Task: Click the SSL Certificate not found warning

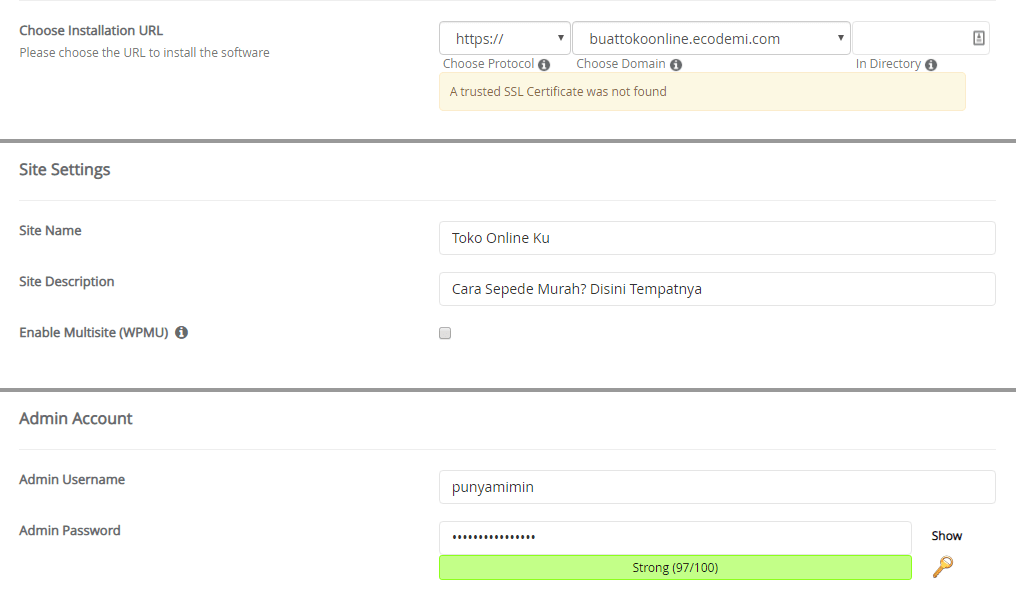Action: 701,92
